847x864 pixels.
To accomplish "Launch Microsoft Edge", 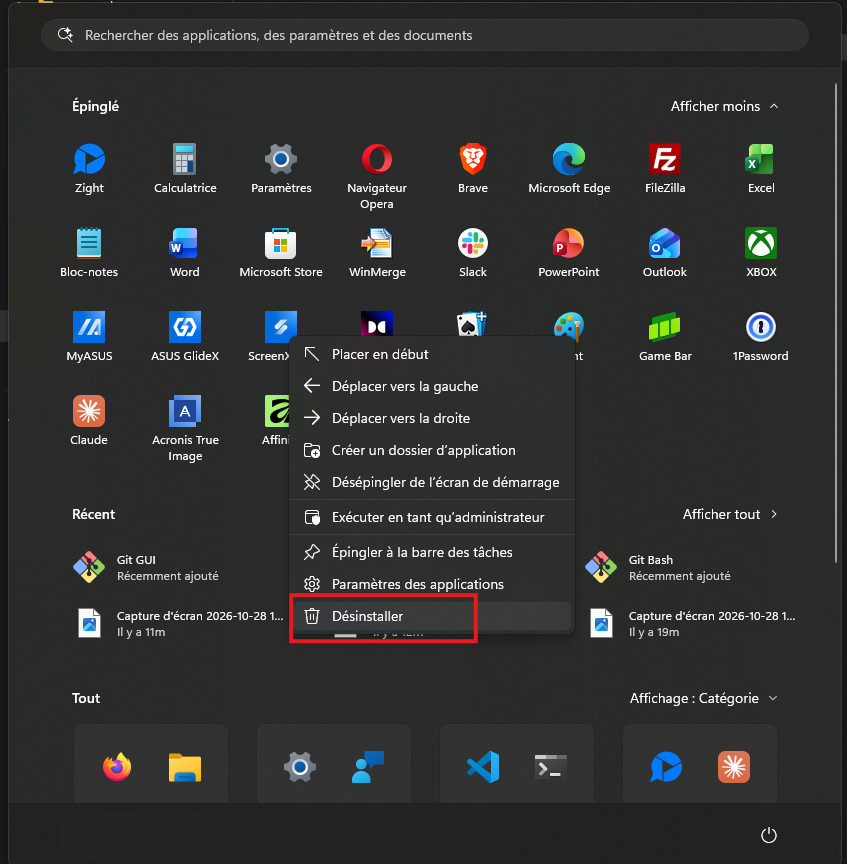I will tap(569, 168).
